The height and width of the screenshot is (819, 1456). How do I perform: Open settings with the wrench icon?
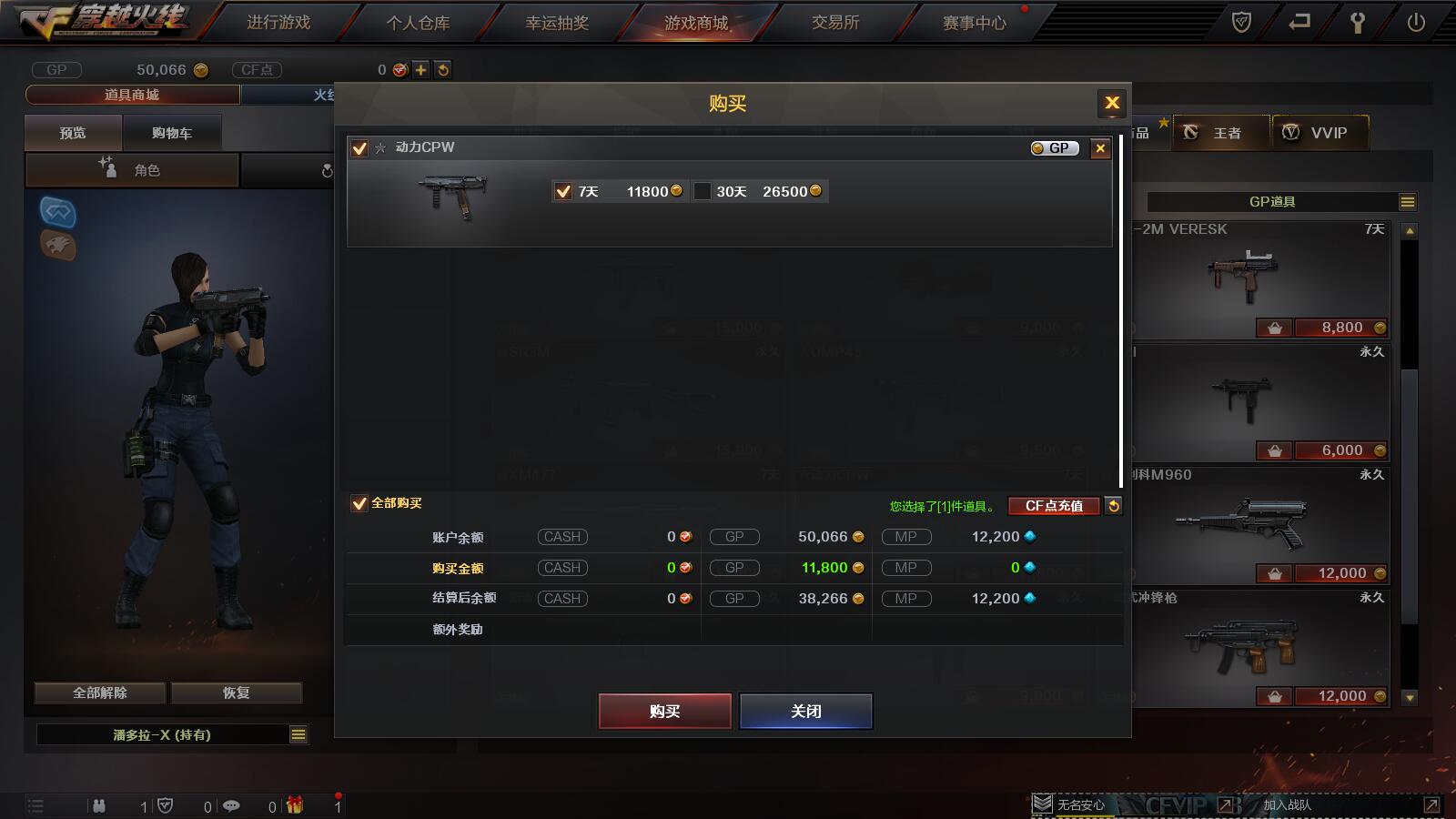[1358, 22]
